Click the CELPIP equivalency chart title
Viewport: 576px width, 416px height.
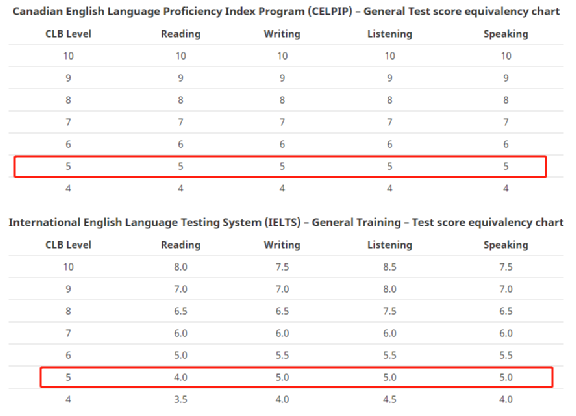coord(286,12)
